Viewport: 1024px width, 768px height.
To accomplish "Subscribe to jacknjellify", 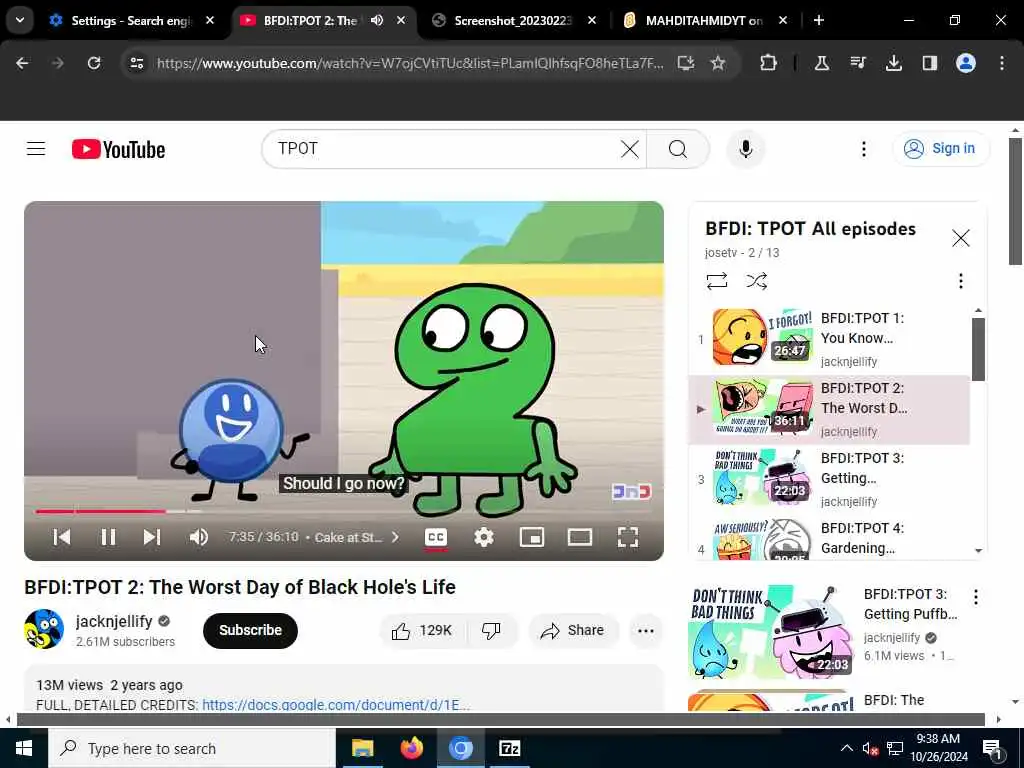I will [x=250, y=630].
